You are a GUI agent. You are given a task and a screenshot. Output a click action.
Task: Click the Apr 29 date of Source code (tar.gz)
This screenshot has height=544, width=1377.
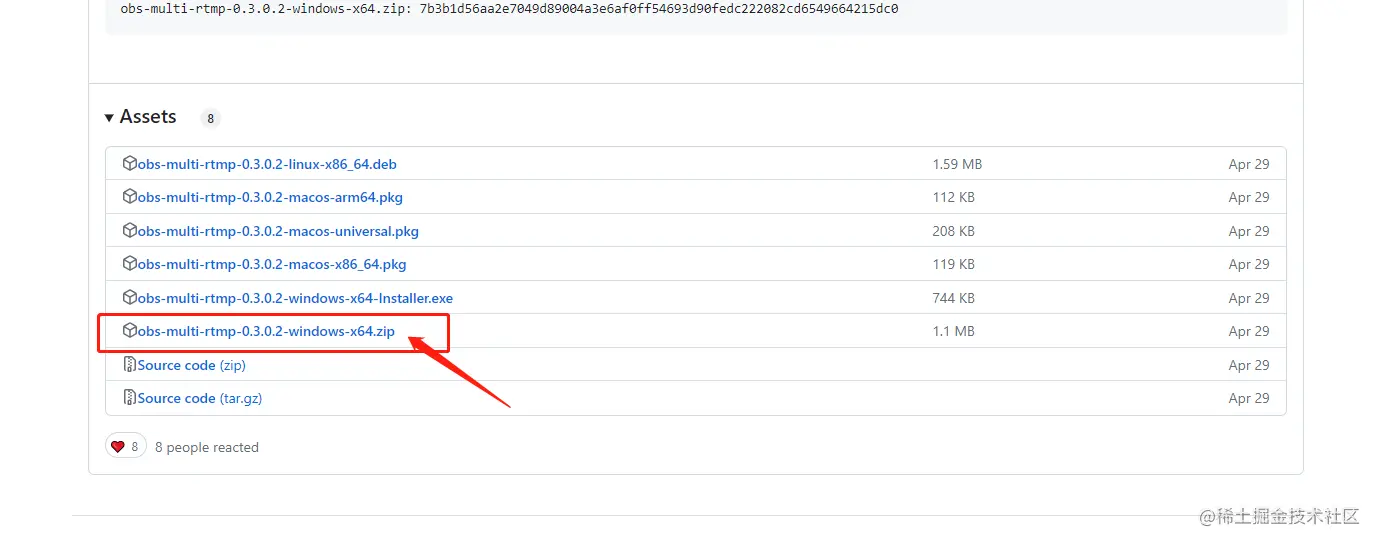click(x=1249, y=398)
